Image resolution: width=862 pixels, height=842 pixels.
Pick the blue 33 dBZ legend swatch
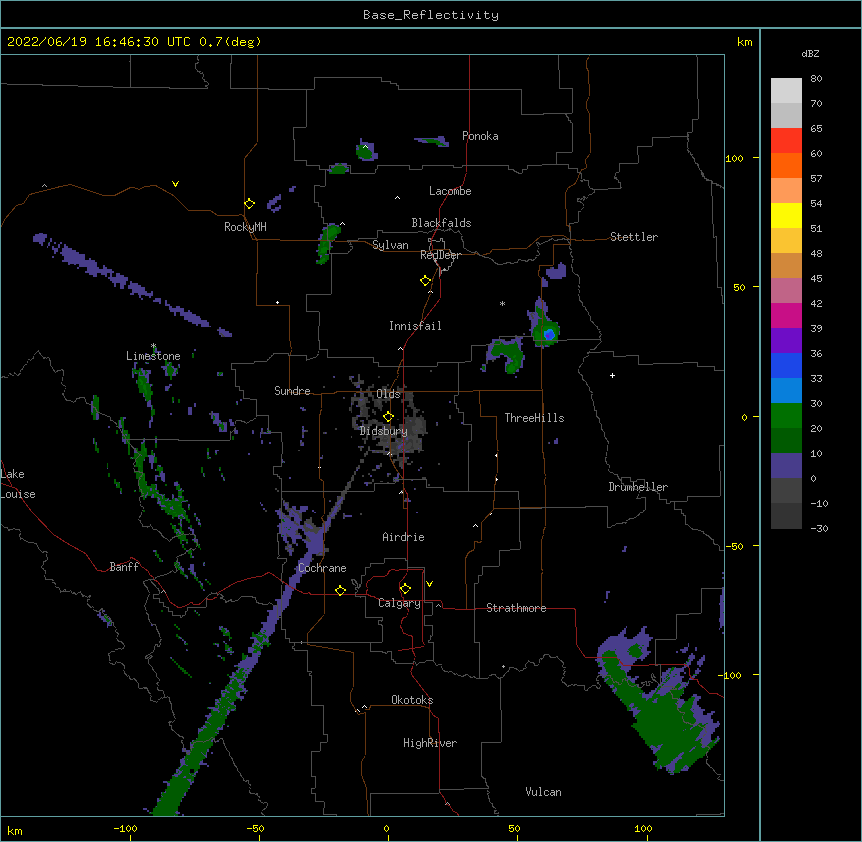[786, 365]
